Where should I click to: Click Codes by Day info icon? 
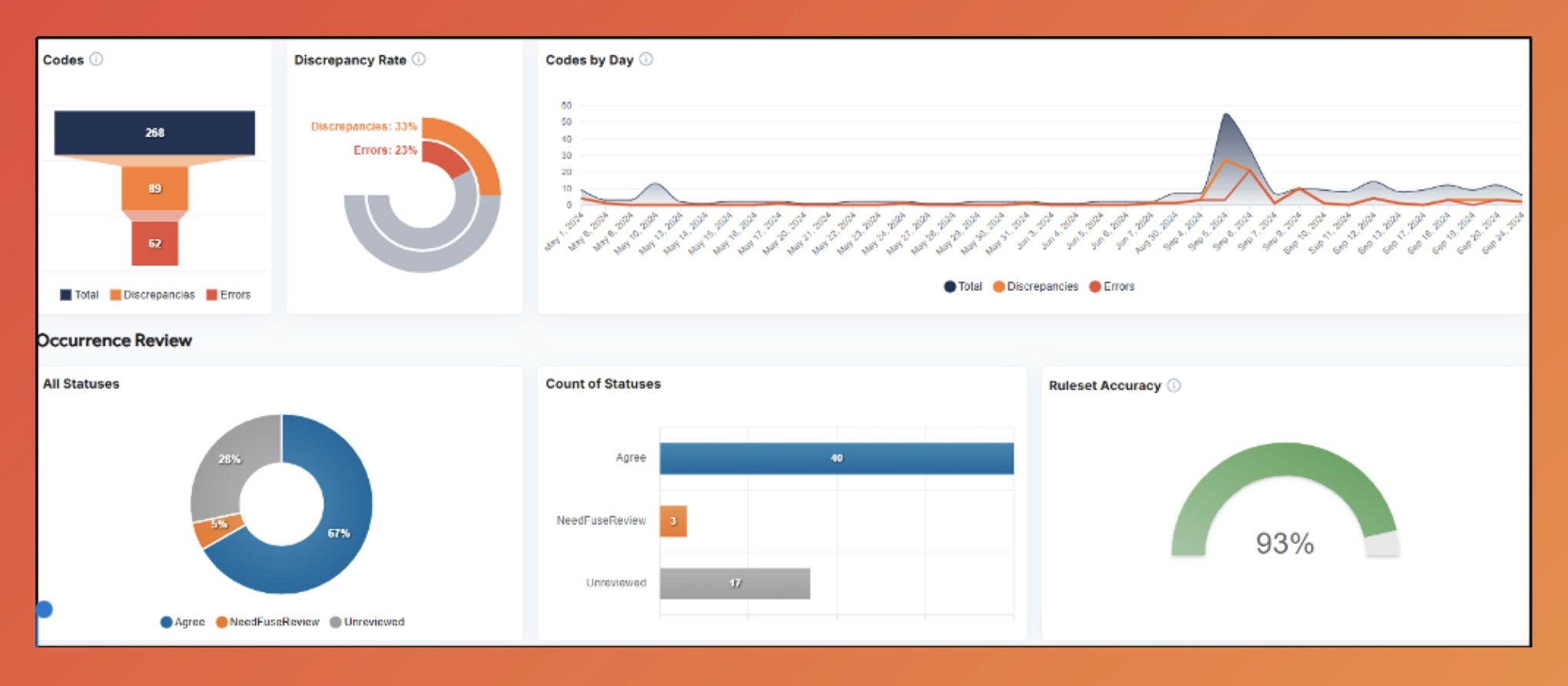(x=646, y=59)
